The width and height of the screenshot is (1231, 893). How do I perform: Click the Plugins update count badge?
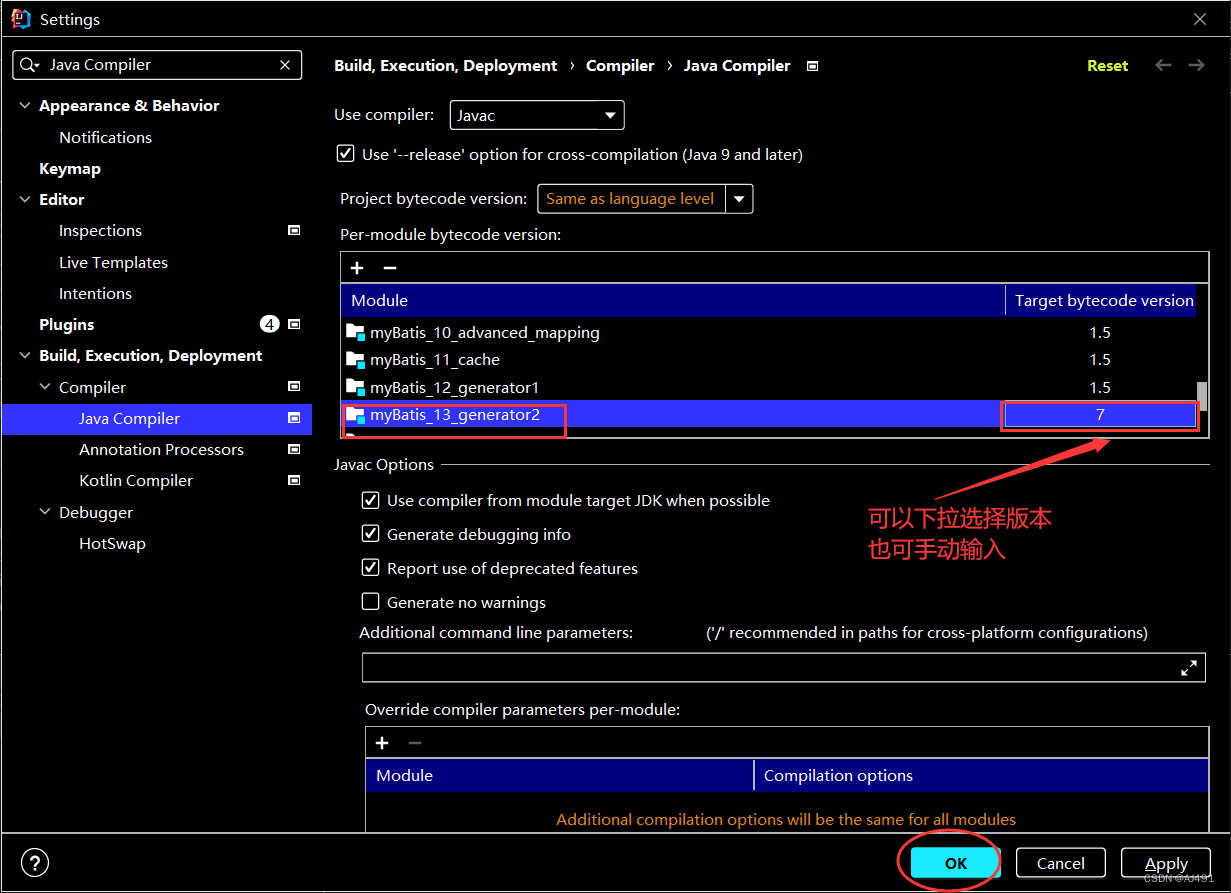pyautogui.click(x=269, y=324)
